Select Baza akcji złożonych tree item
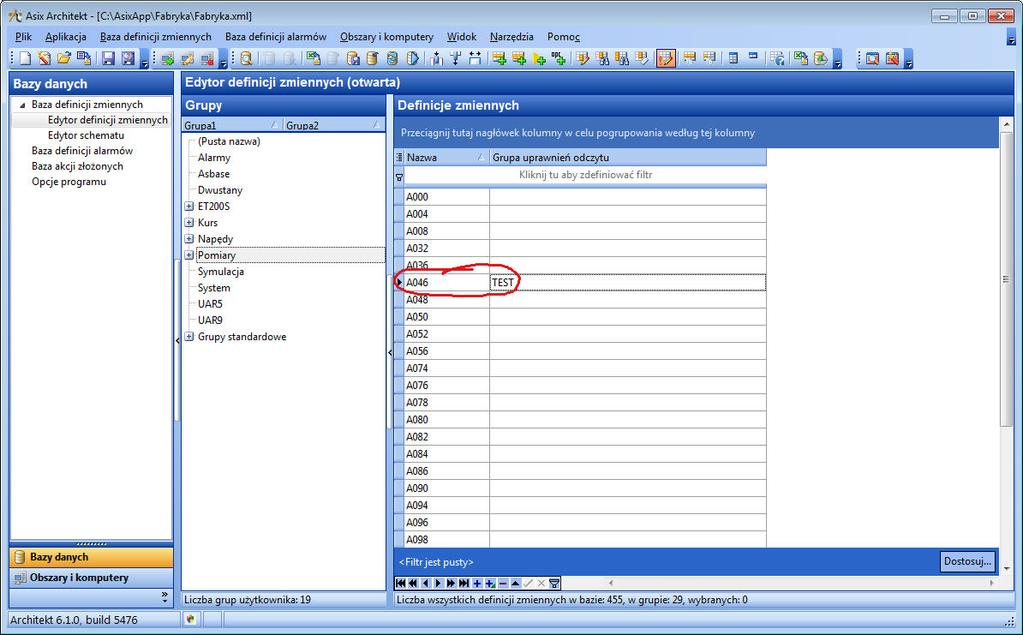 77,166
